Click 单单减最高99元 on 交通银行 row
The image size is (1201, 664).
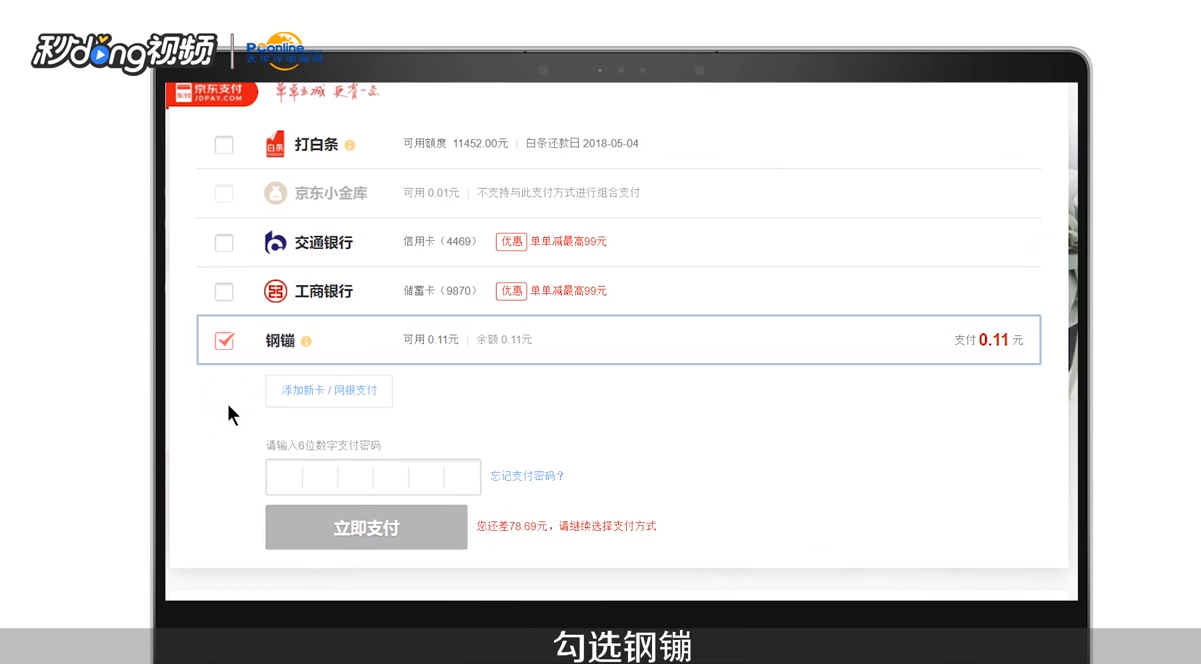click(568, 241)
